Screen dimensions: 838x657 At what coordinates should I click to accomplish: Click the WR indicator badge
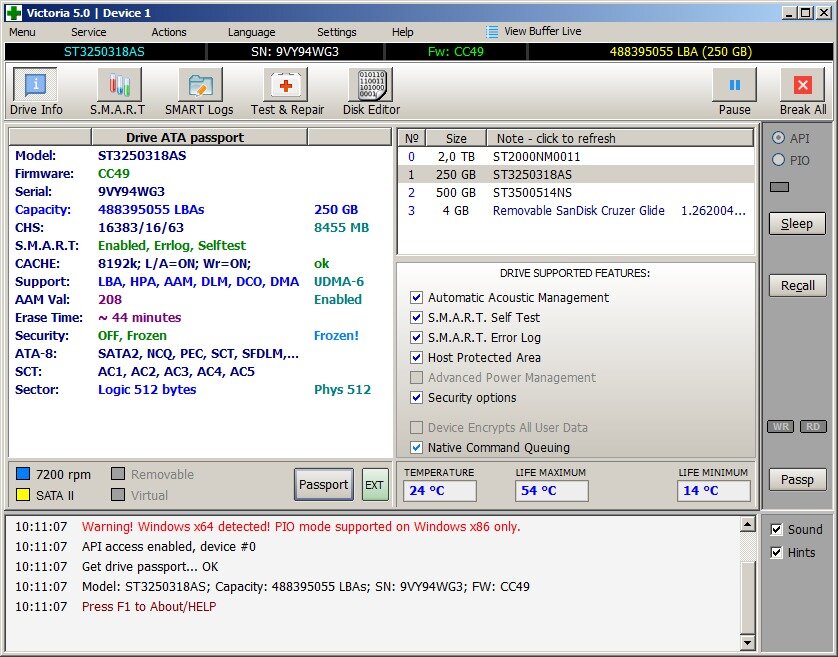(x=780, y=426)
